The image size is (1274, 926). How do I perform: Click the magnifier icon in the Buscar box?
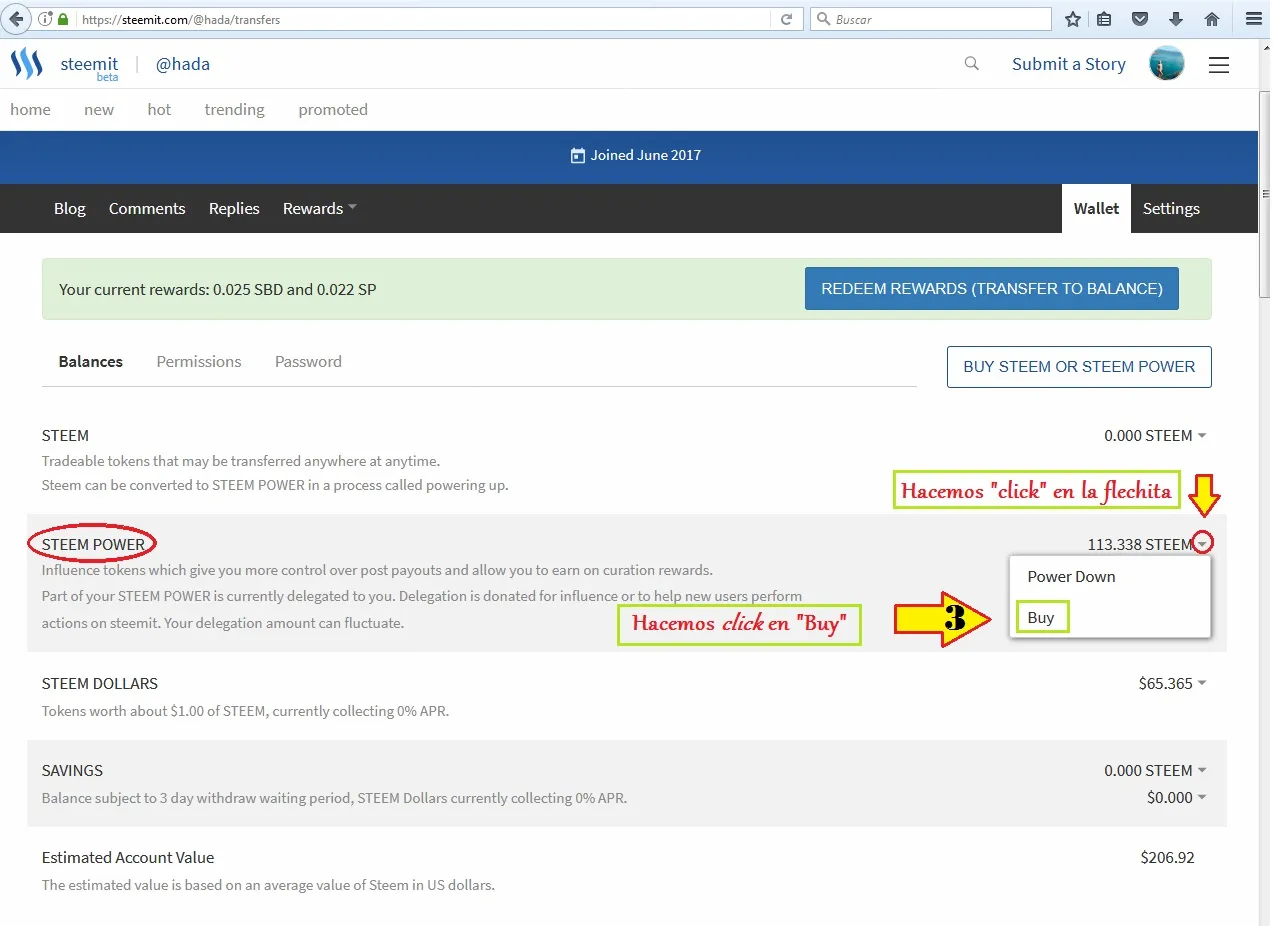click(x=823, y=19)
